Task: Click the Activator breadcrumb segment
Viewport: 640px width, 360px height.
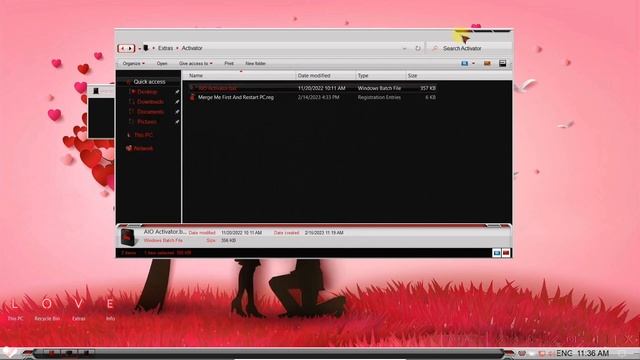Action: 192,48
